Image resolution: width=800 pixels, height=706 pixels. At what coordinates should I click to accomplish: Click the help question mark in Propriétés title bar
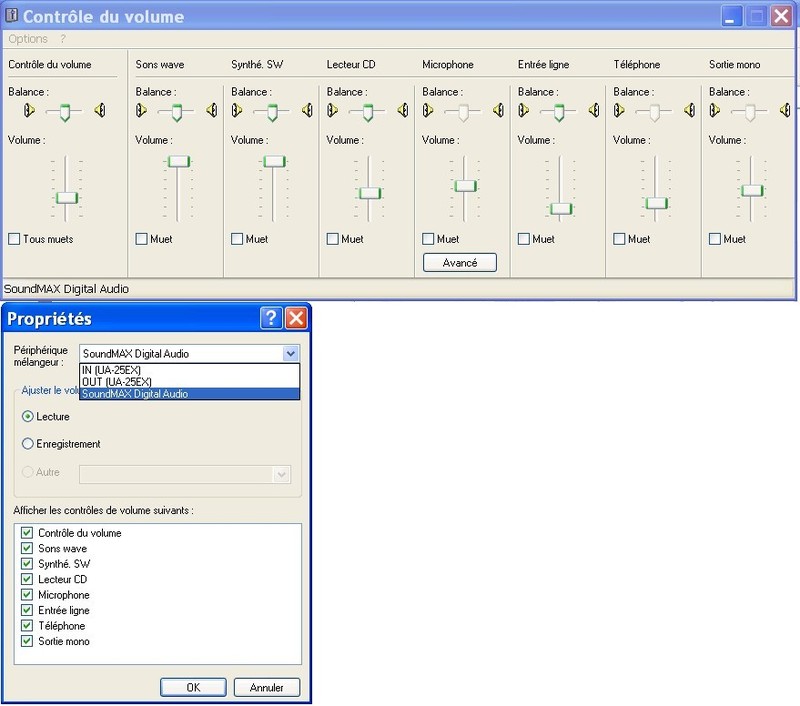pos(270,319)
